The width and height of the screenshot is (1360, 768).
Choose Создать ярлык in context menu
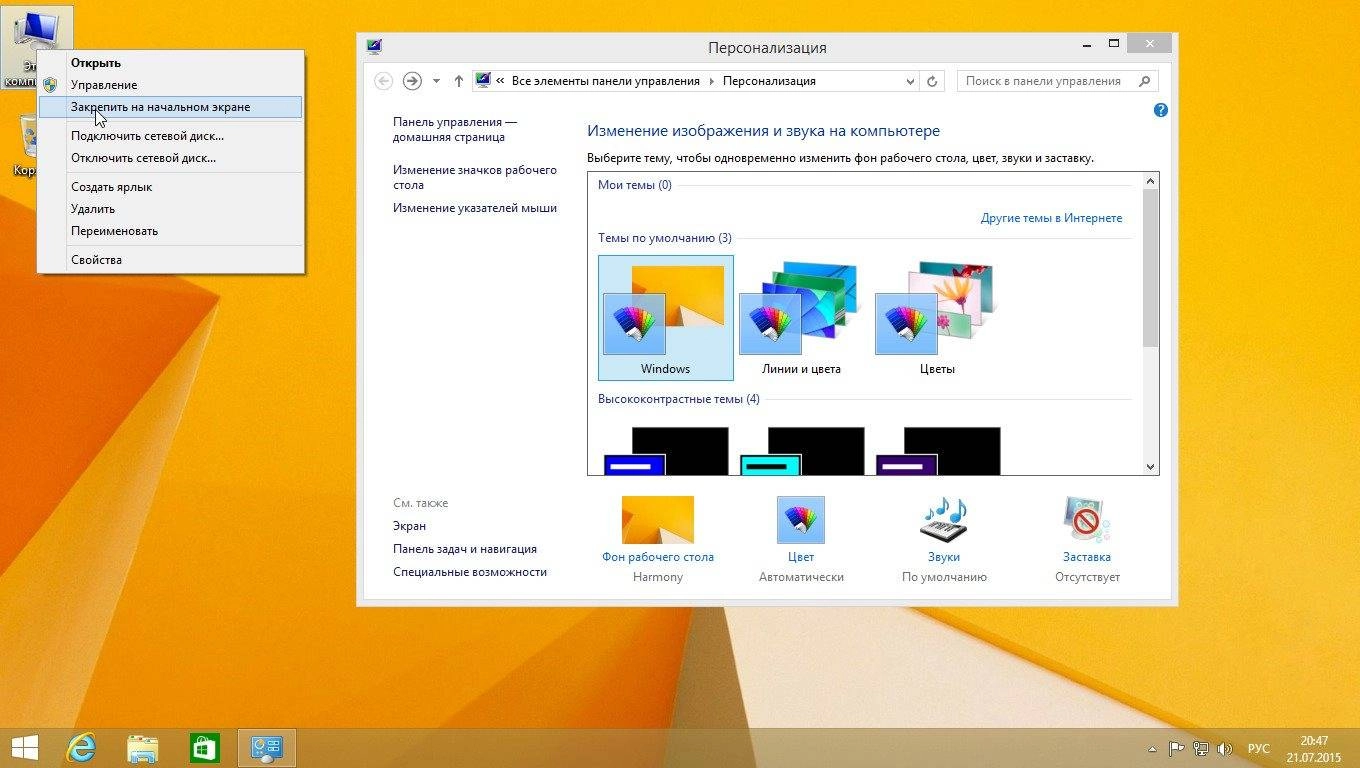click(x=170, y=187)
